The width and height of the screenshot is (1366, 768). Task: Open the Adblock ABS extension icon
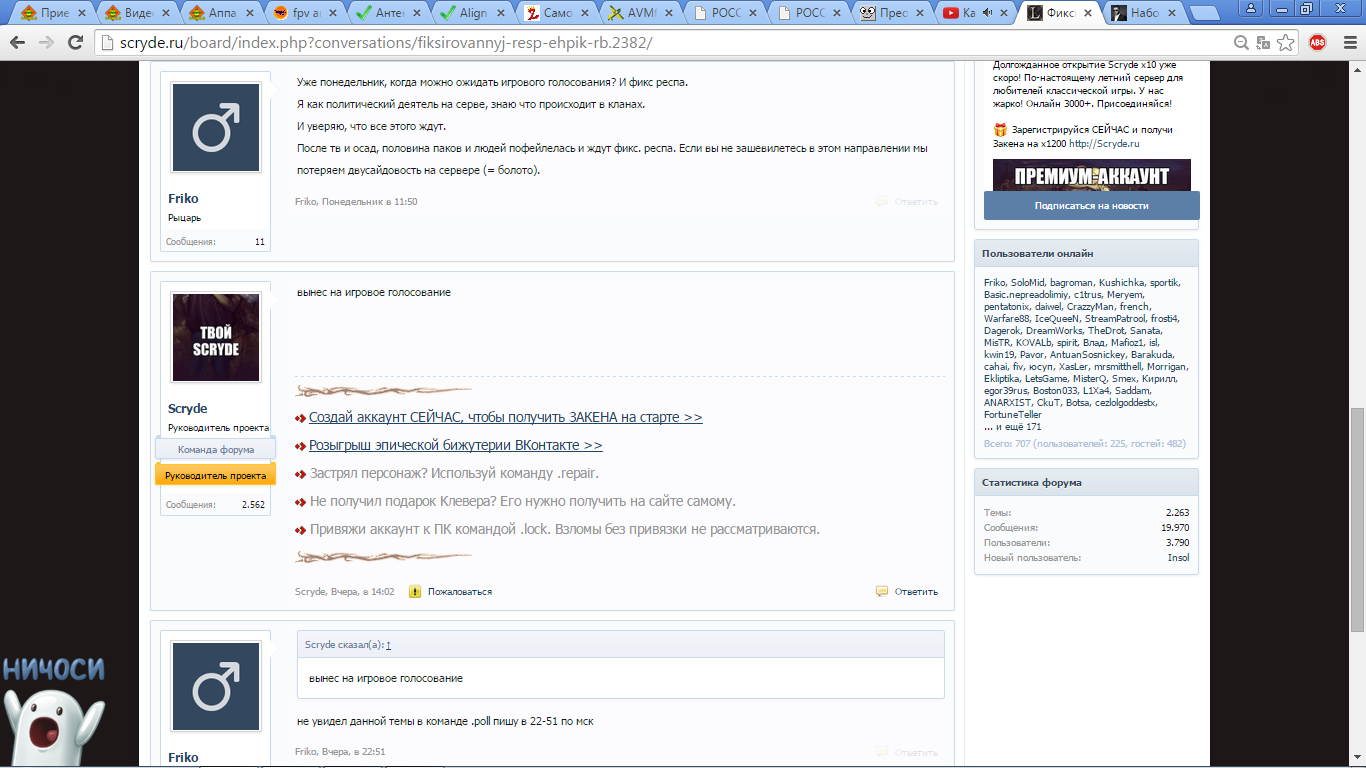[1317, 43]
